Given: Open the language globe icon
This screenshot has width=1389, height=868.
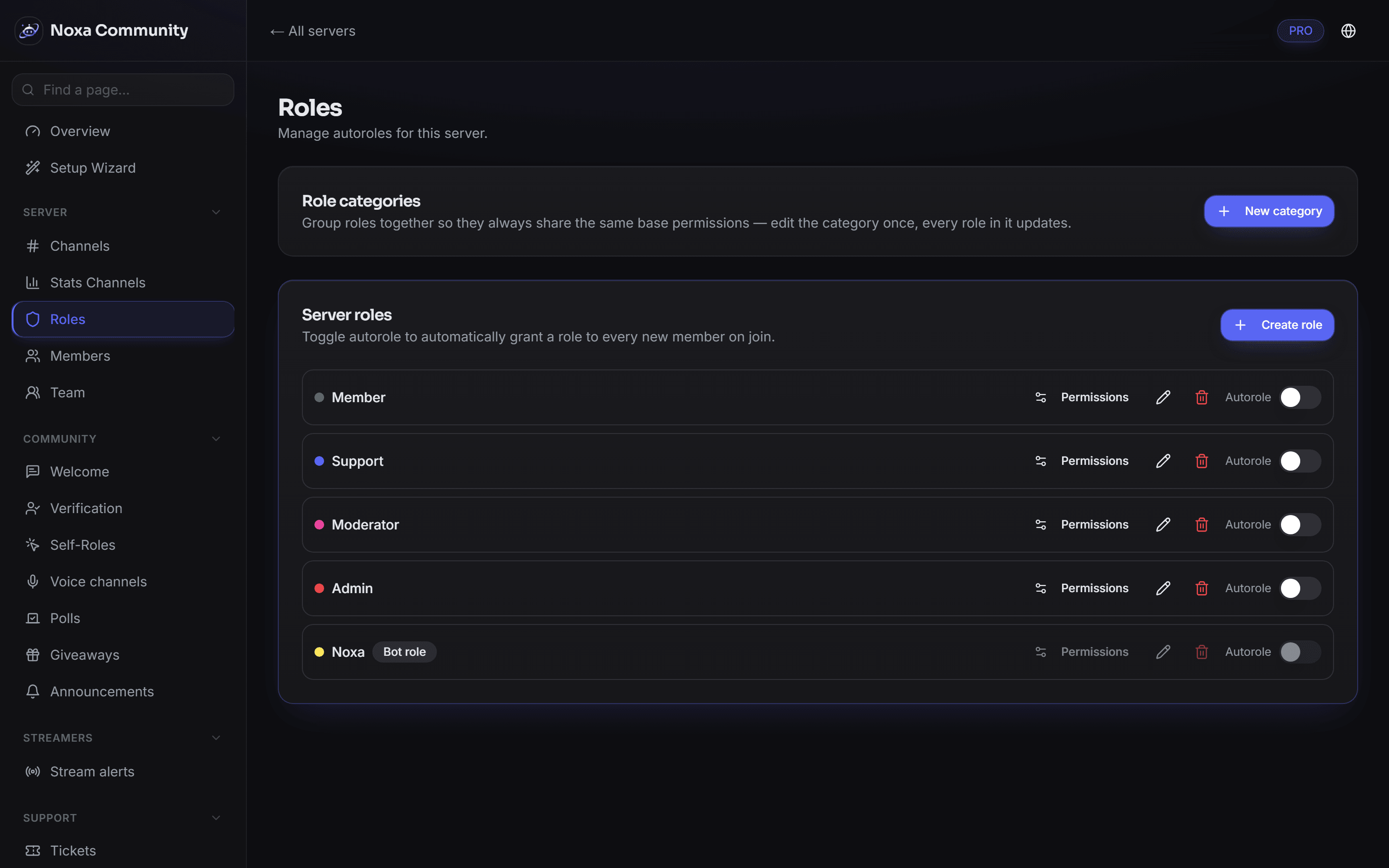Looking at the screenshot, I should click(x=1348, y=31).
